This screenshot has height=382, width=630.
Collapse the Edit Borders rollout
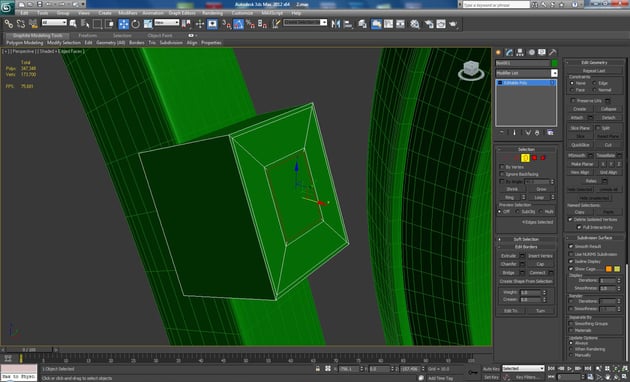pos(526,247)
